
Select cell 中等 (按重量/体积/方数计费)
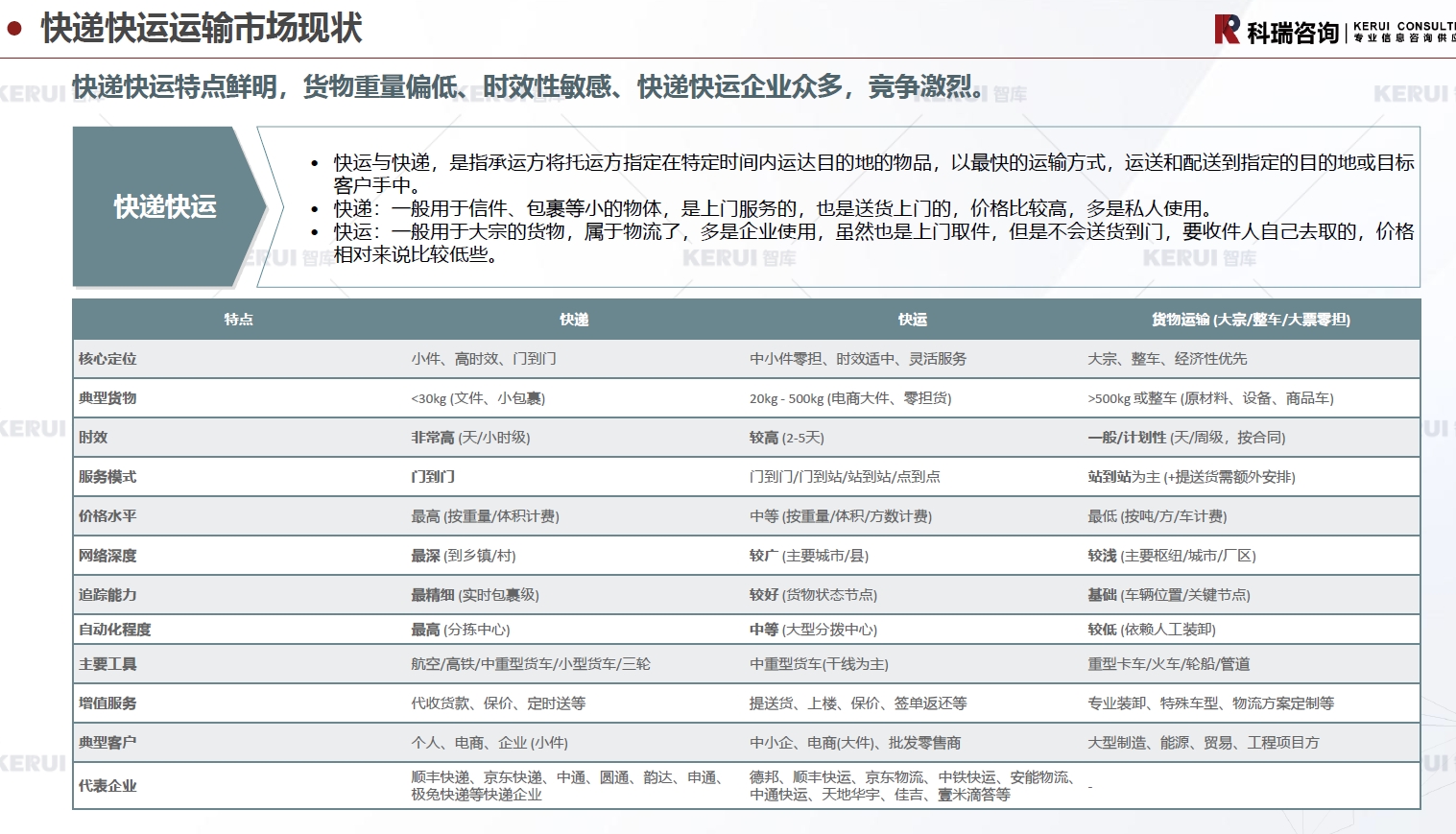841,516
